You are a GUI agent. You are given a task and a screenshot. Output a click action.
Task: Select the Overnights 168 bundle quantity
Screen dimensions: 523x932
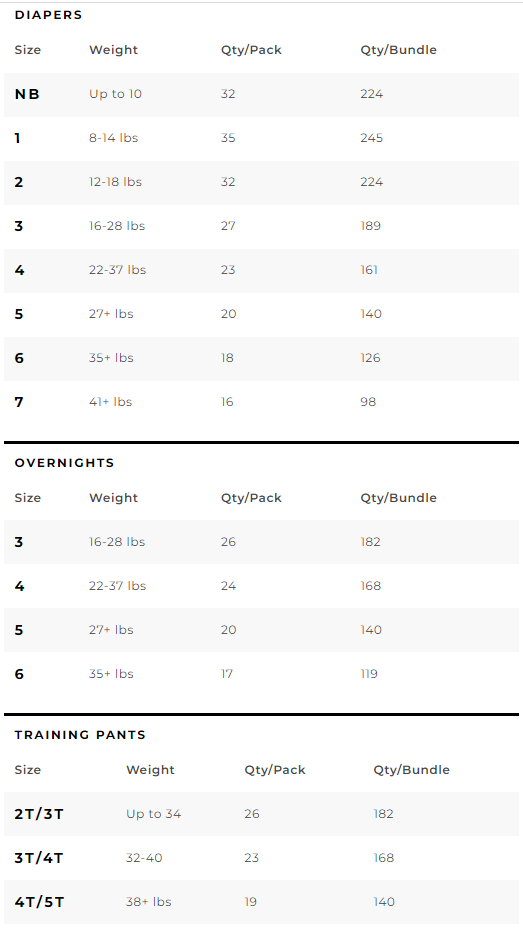pyautogui.click(x=370, y=586)
